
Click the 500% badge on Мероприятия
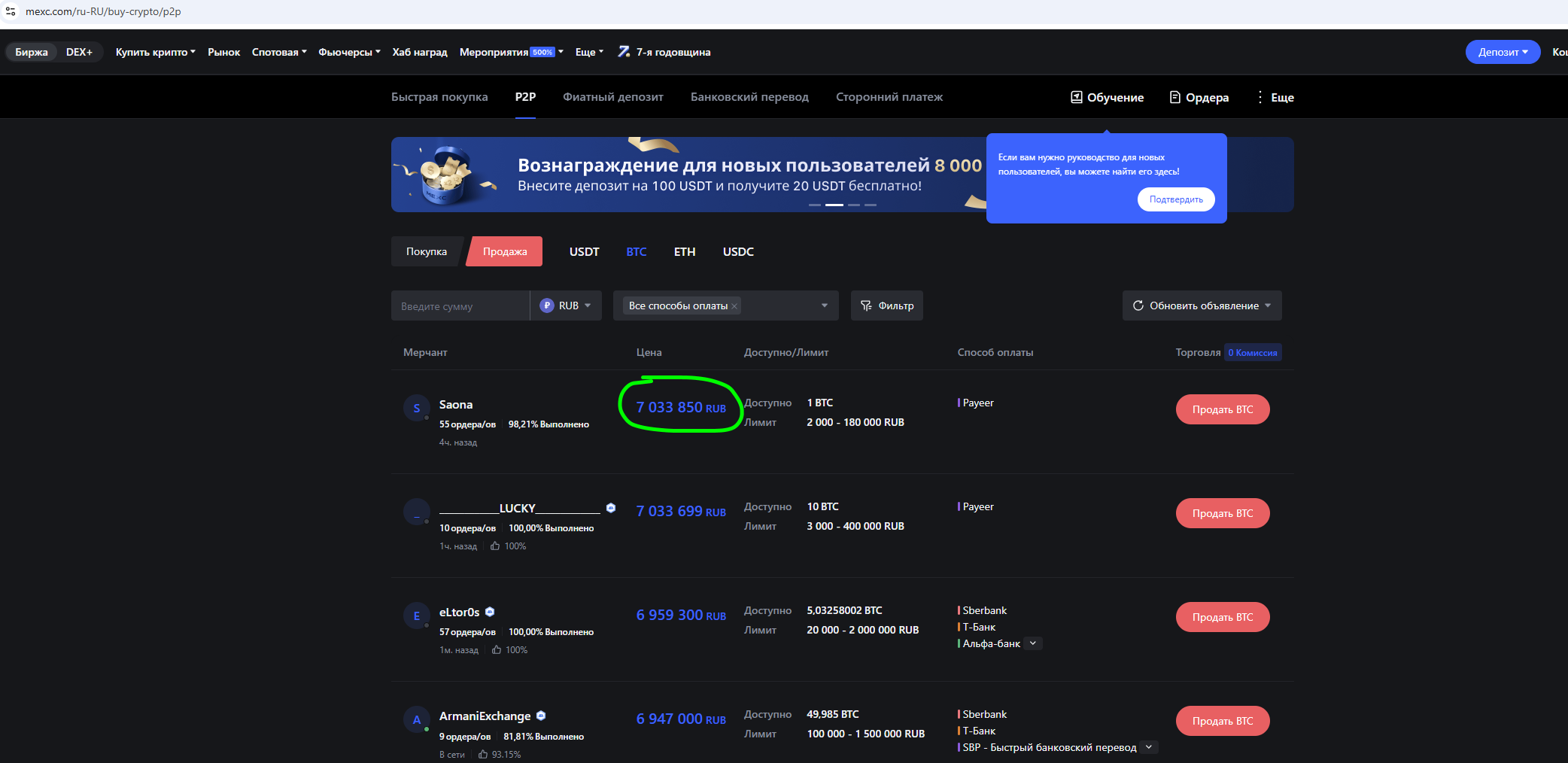[x=542, y=52]
